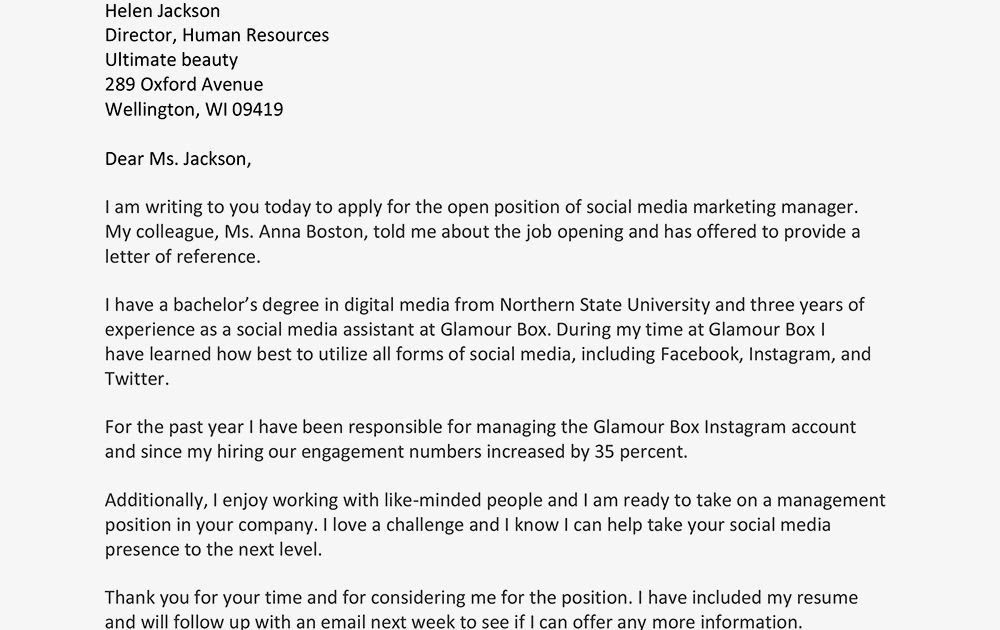Click the phrase Glamour Box Instagram account
Screen dimensions: 1000x630
pos(724,427)
